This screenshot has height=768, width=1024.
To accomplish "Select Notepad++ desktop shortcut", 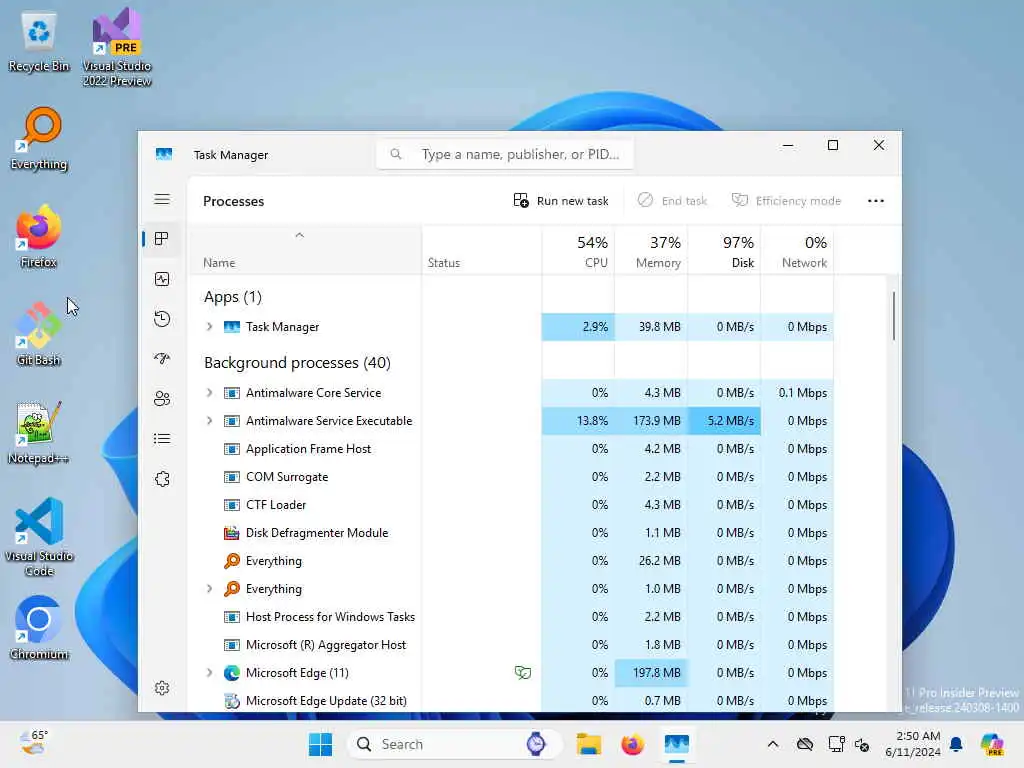I will 39,433.
